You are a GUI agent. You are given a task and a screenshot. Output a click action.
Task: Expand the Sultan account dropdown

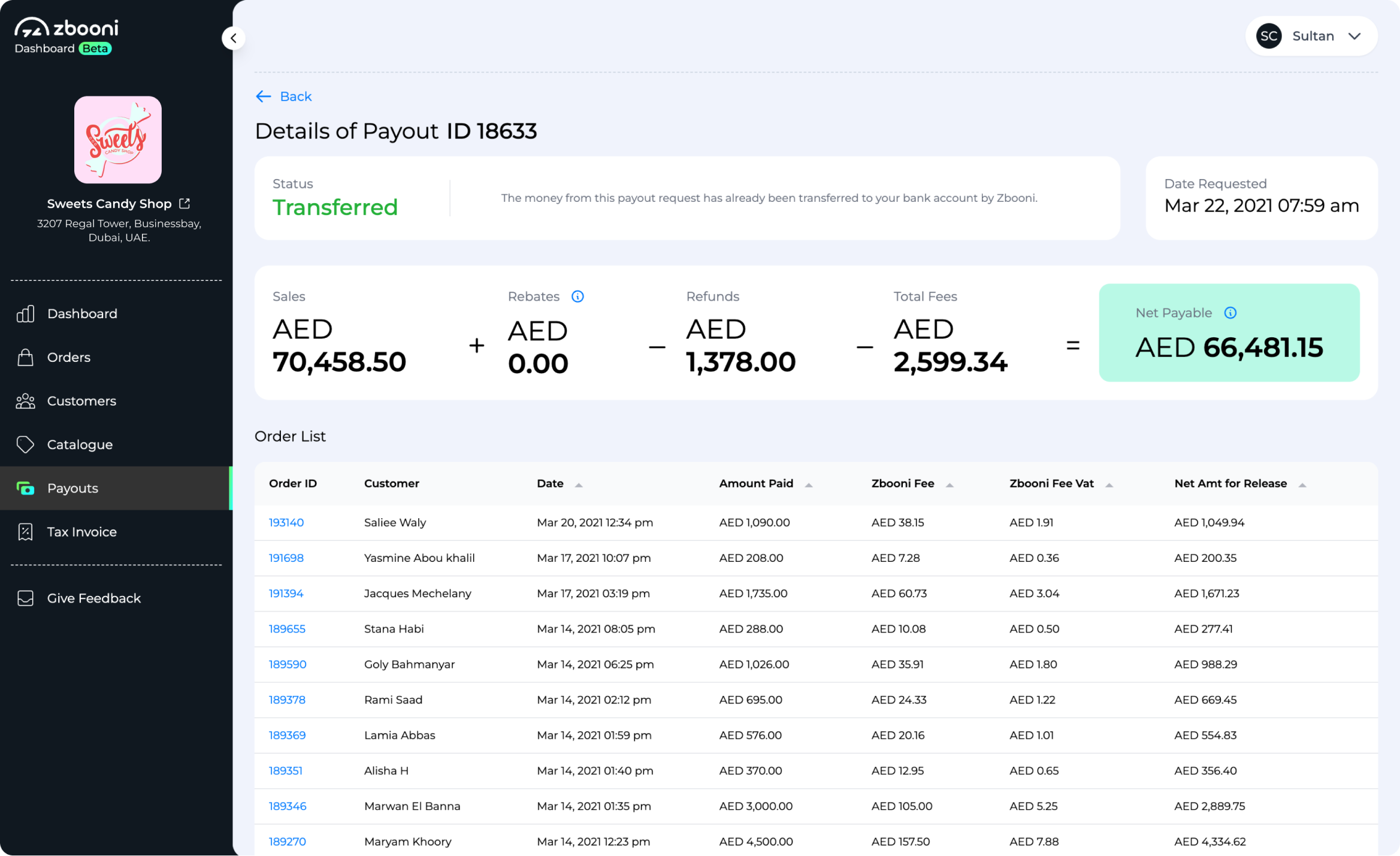click(x=1354, y=36)
